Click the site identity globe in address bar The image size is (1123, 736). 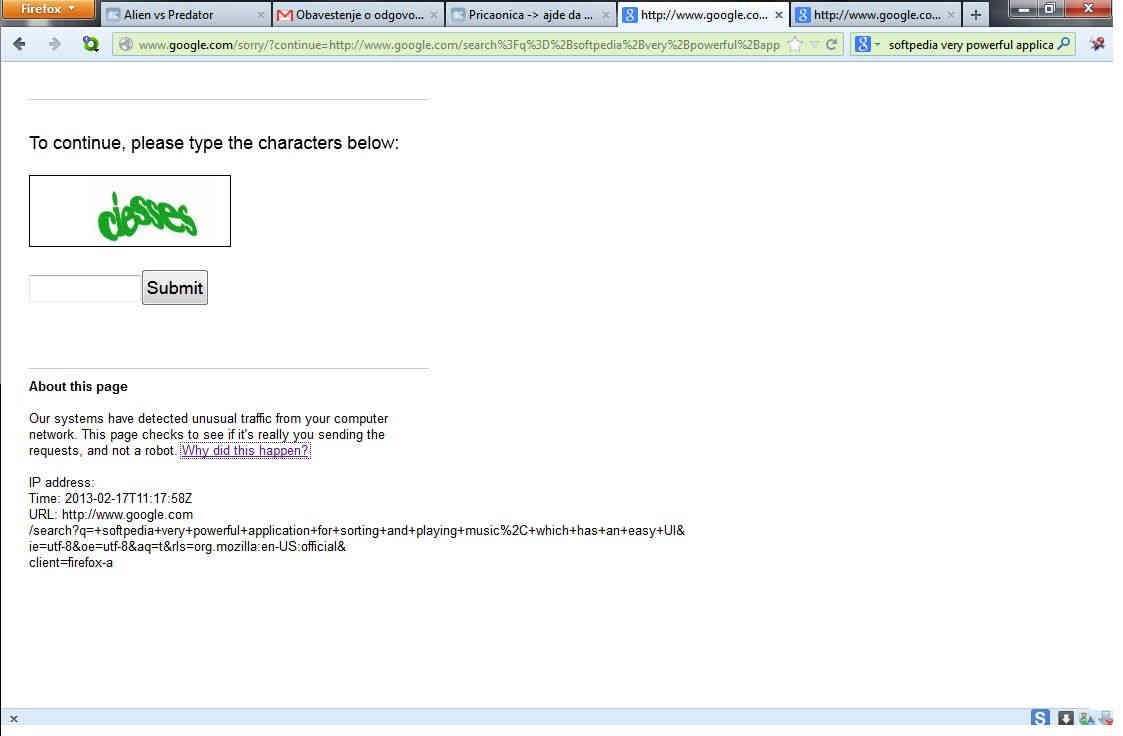125,44
